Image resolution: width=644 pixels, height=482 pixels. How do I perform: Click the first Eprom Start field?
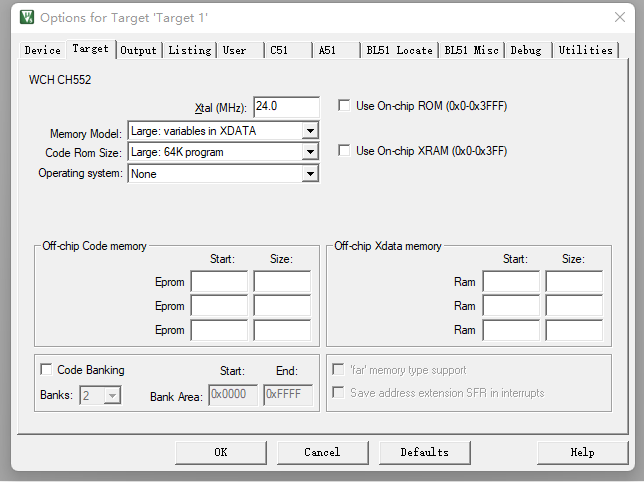tap(219, 282)
